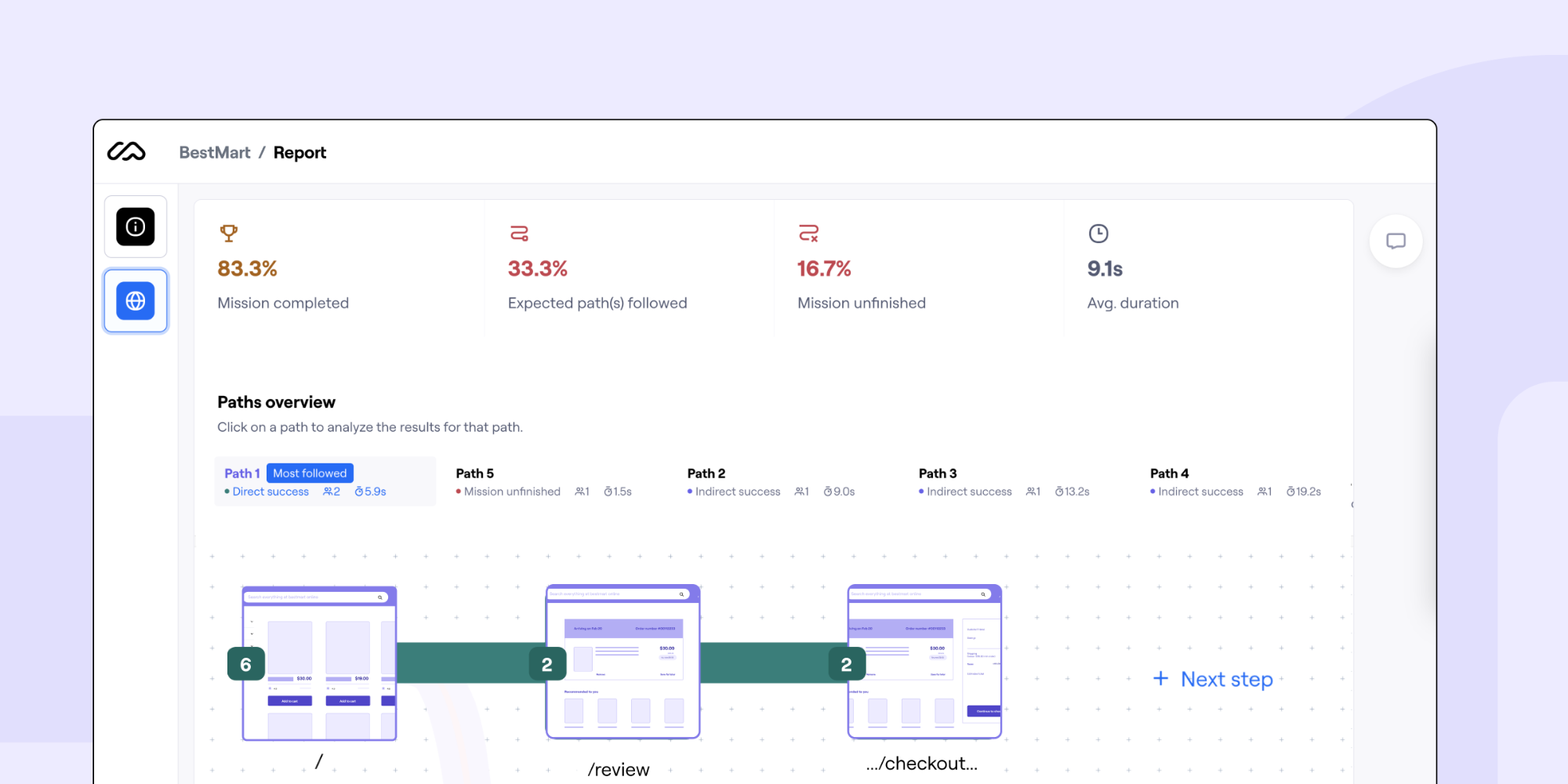
Task: Click the 16.7% Mission unfinished value
Action: click(824, 268)
